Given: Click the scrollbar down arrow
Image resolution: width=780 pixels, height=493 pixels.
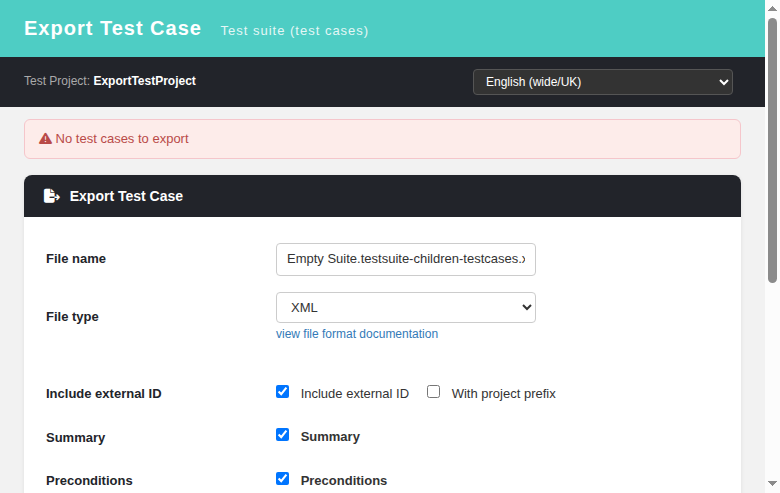Looking at the screenshot, I should [772, 484].
